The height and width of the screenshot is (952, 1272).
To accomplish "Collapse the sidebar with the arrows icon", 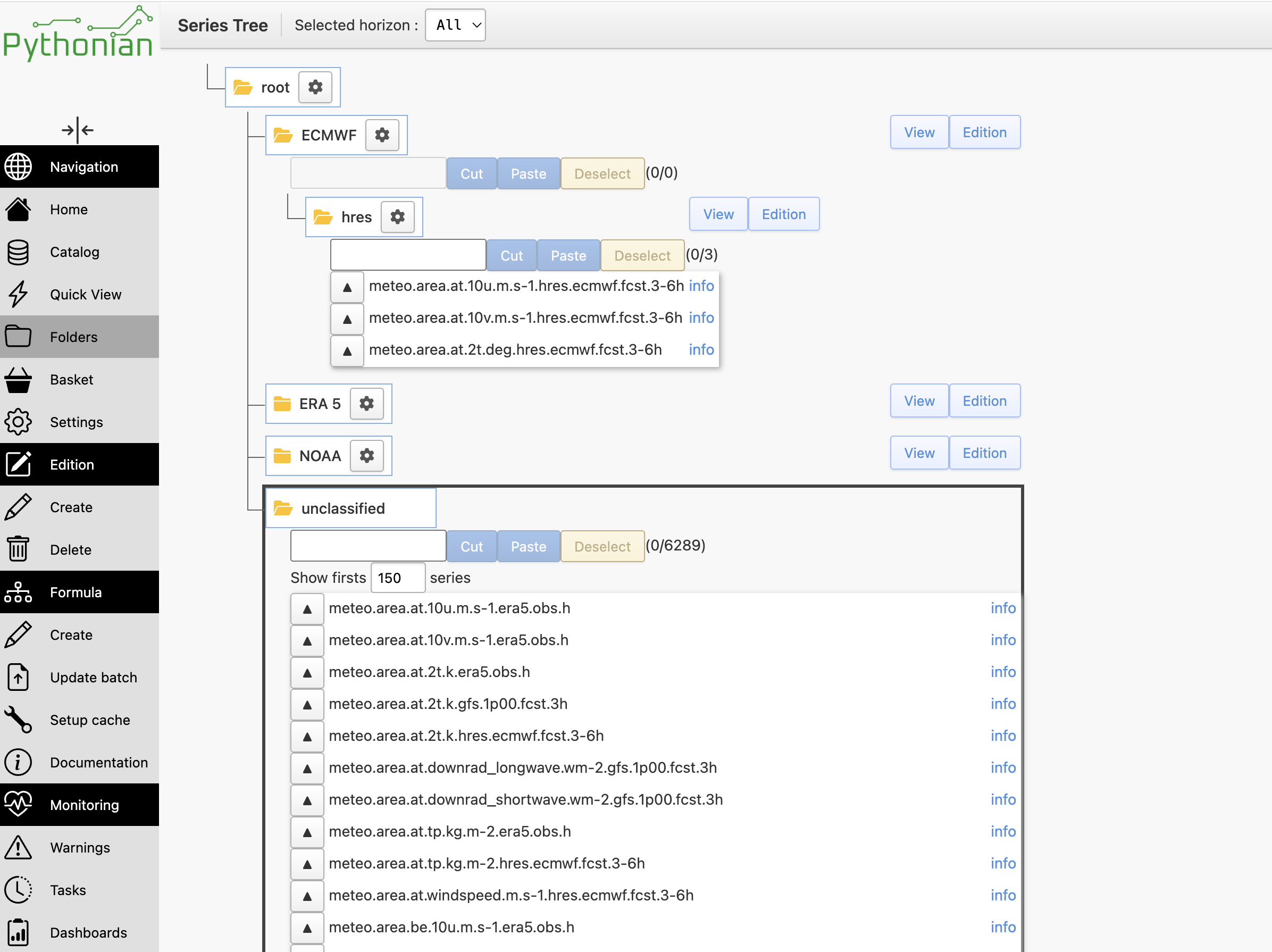I will pos(78,130).
